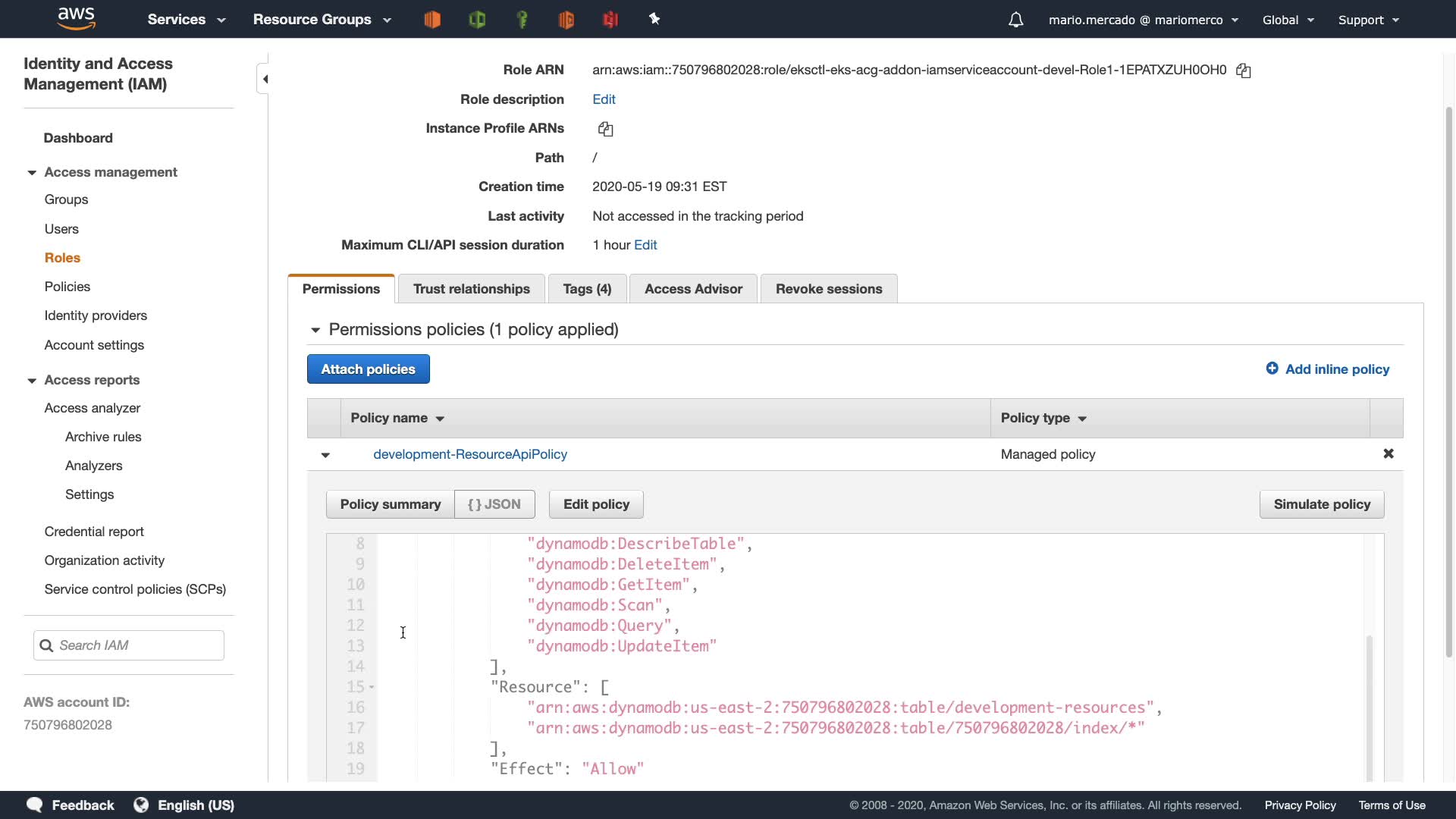Click the green key IAM shortcut icon
Image resolution: width=1456 pixels, height=819 pixels.
tap(522, 20)
